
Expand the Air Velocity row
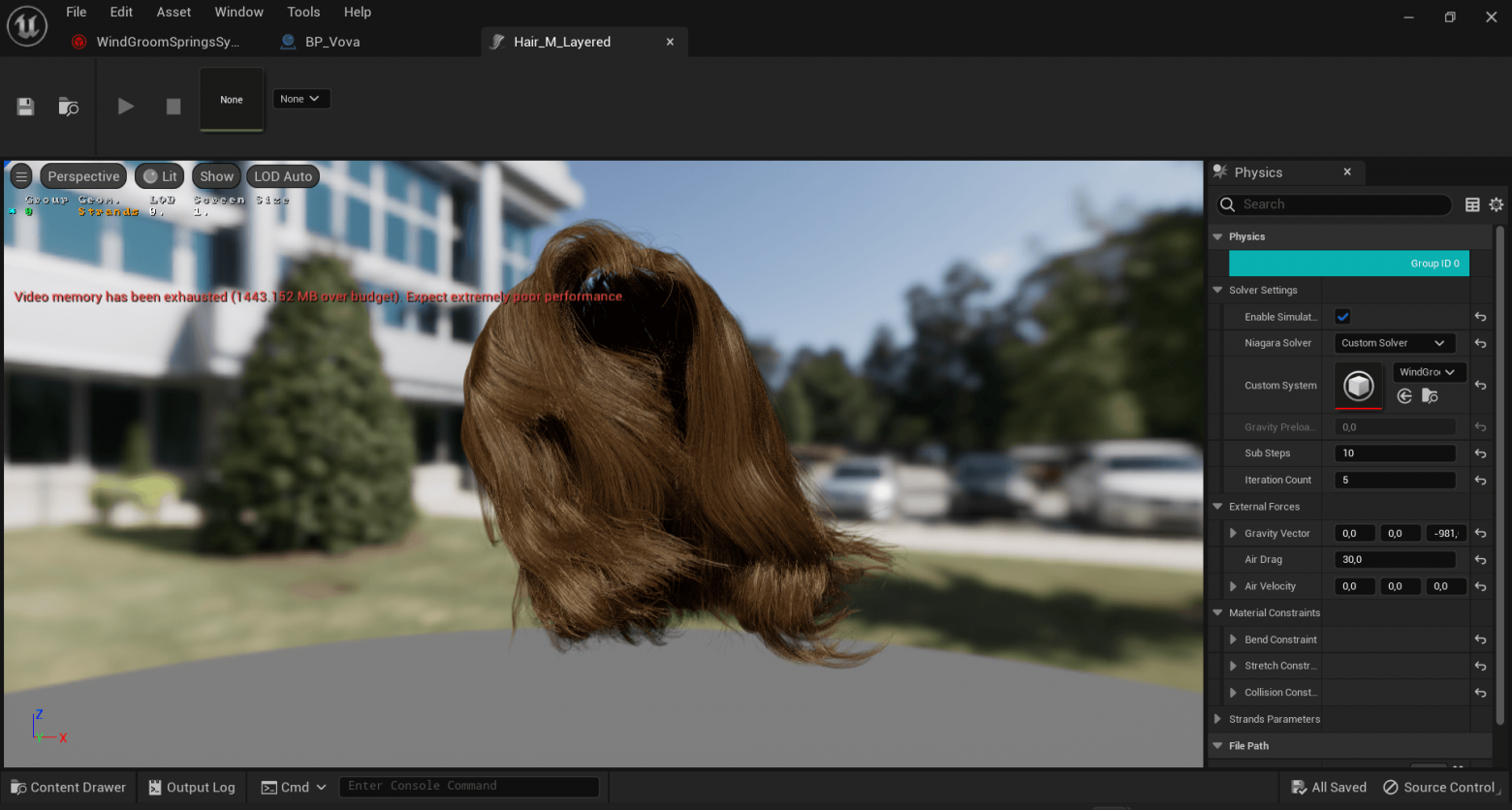pyautogui.click(x=1233, y=586)
